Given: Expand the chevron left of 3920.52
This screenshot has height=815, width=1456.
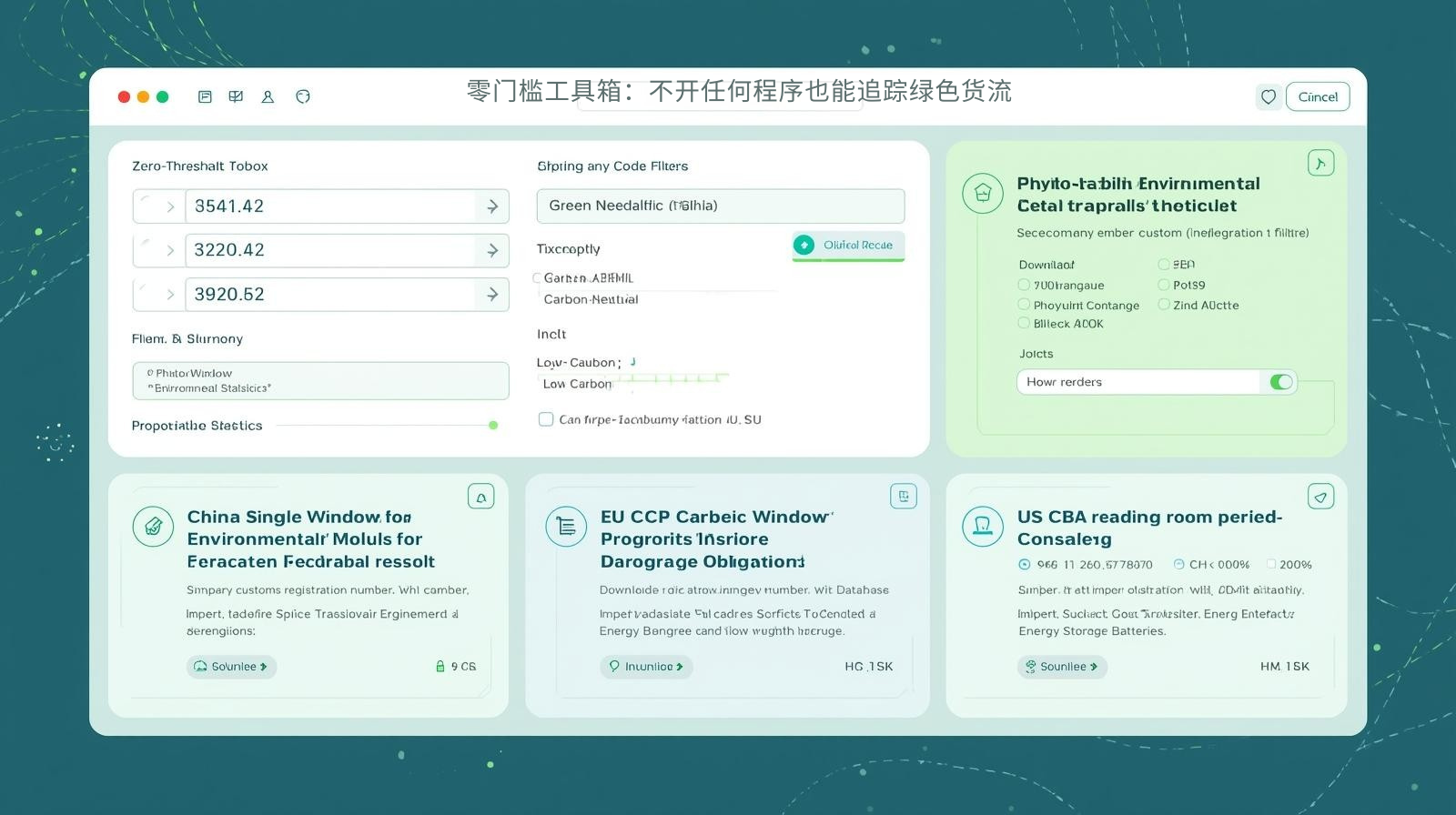Looking at the screenshot, I should (x=169, y=295).
